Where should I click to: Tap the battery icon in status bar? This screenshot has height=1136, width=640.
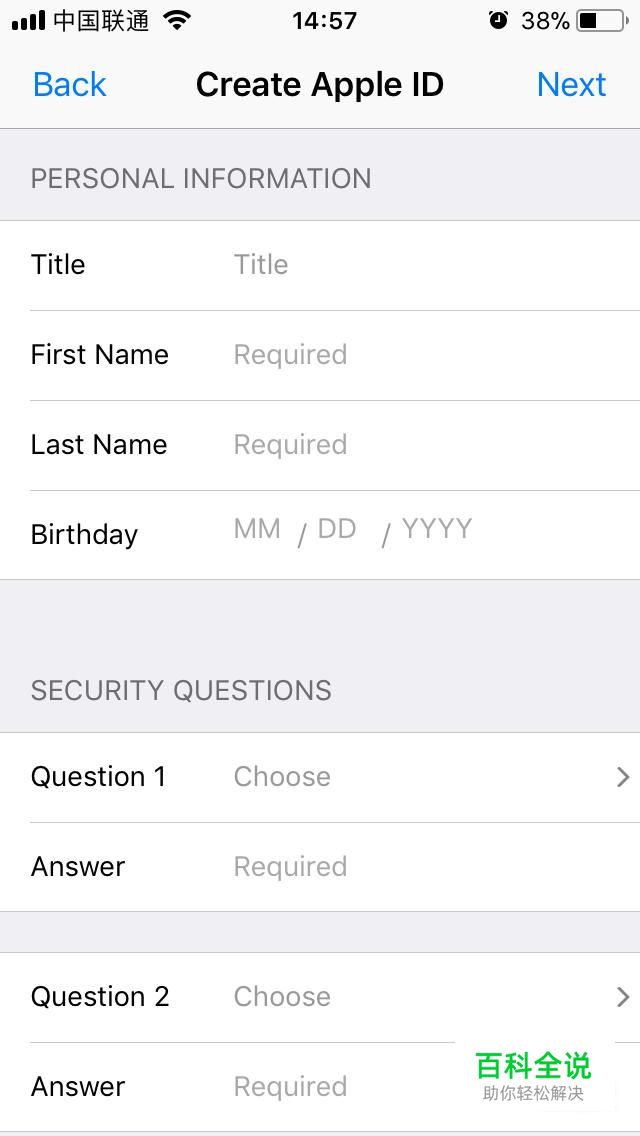click(601, 20)
